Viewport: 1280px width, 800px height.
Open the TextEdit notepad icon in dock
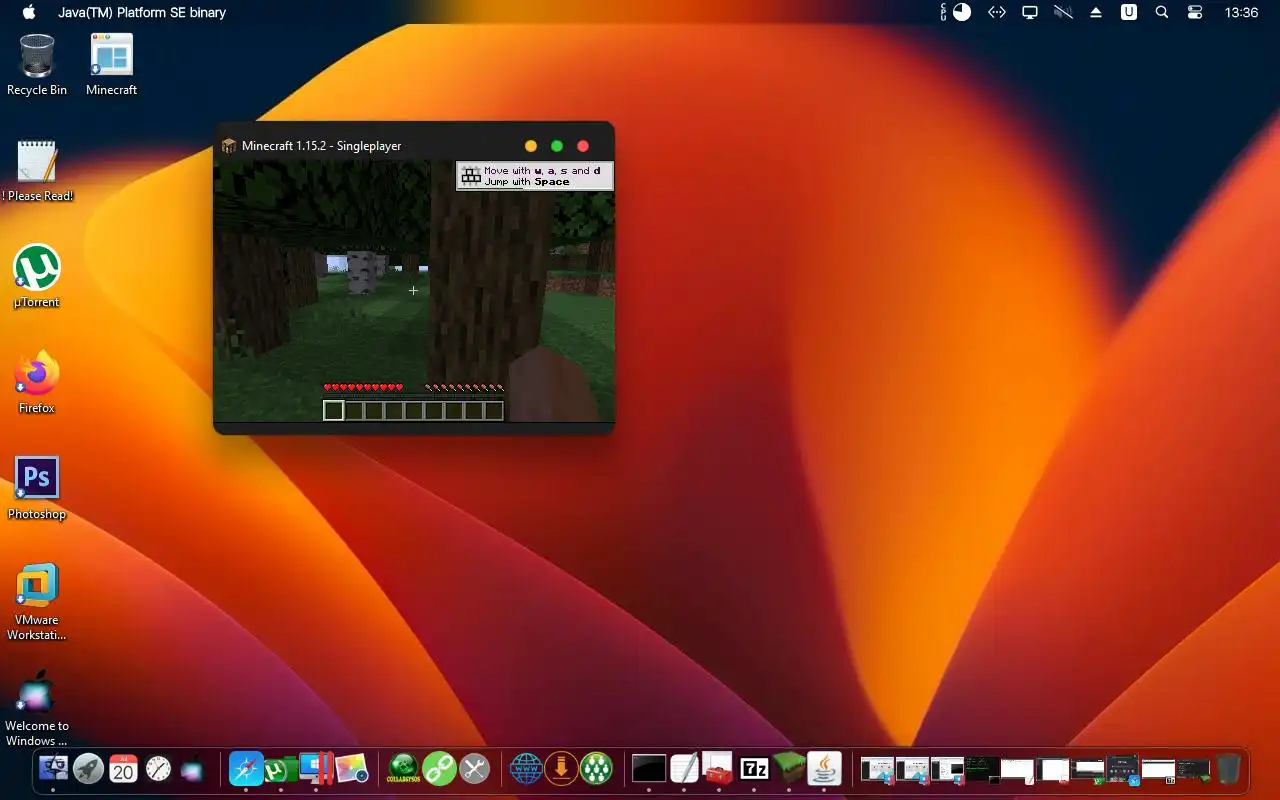(x=684, y=768)
